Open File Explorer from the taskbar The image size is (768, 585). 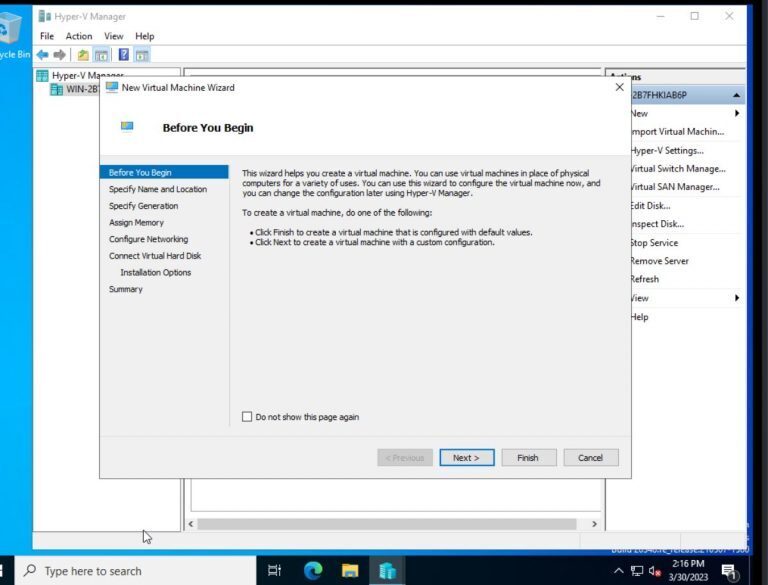click(x=350, y=570)
